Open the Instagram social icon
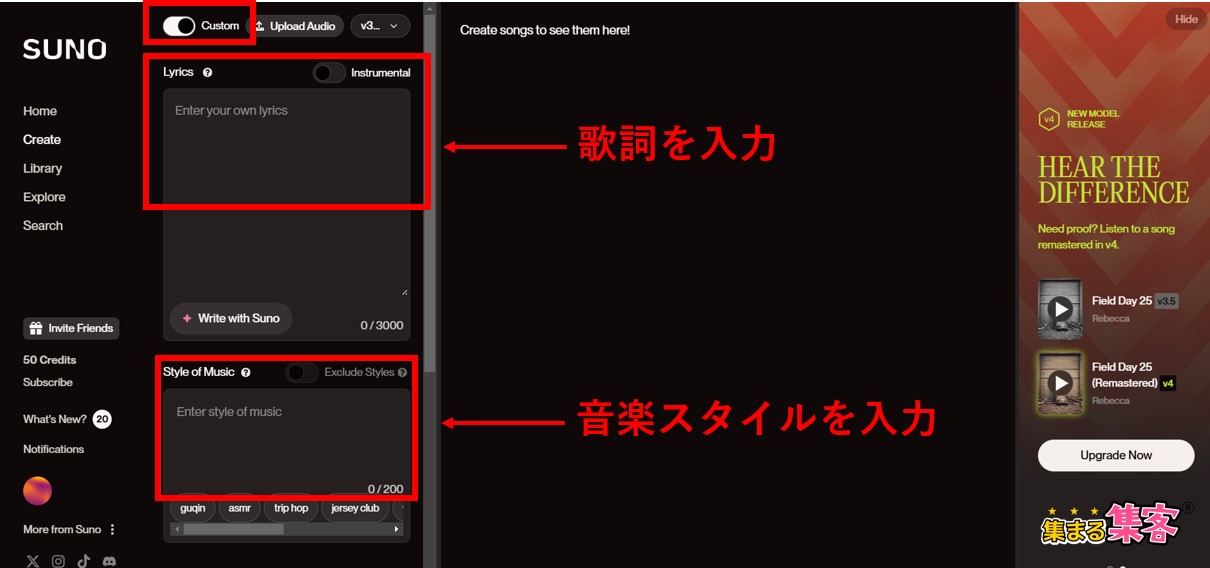1210x568 pixels. pos(59,561)
